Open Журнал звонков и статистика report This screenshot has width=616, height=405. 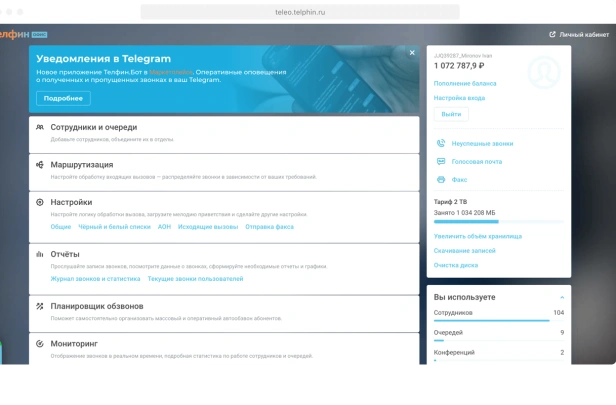[95, 279]
